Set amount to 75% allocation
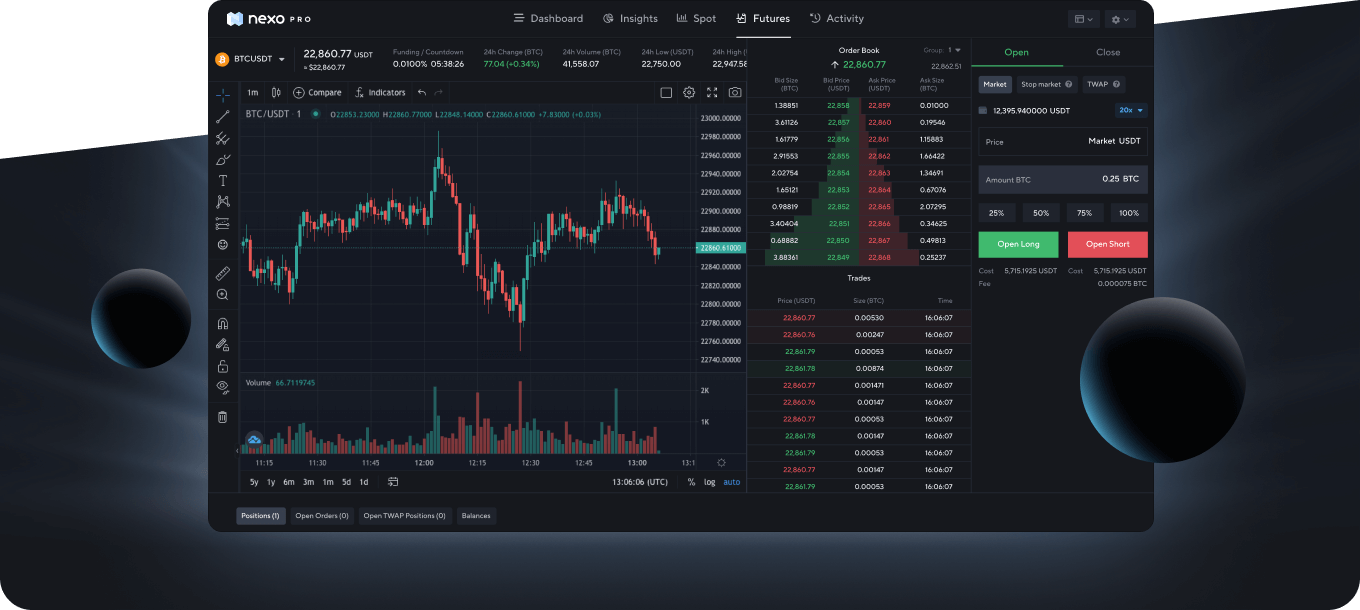Viewport: 1360px width, 610px height. (x=1084, y=213)
